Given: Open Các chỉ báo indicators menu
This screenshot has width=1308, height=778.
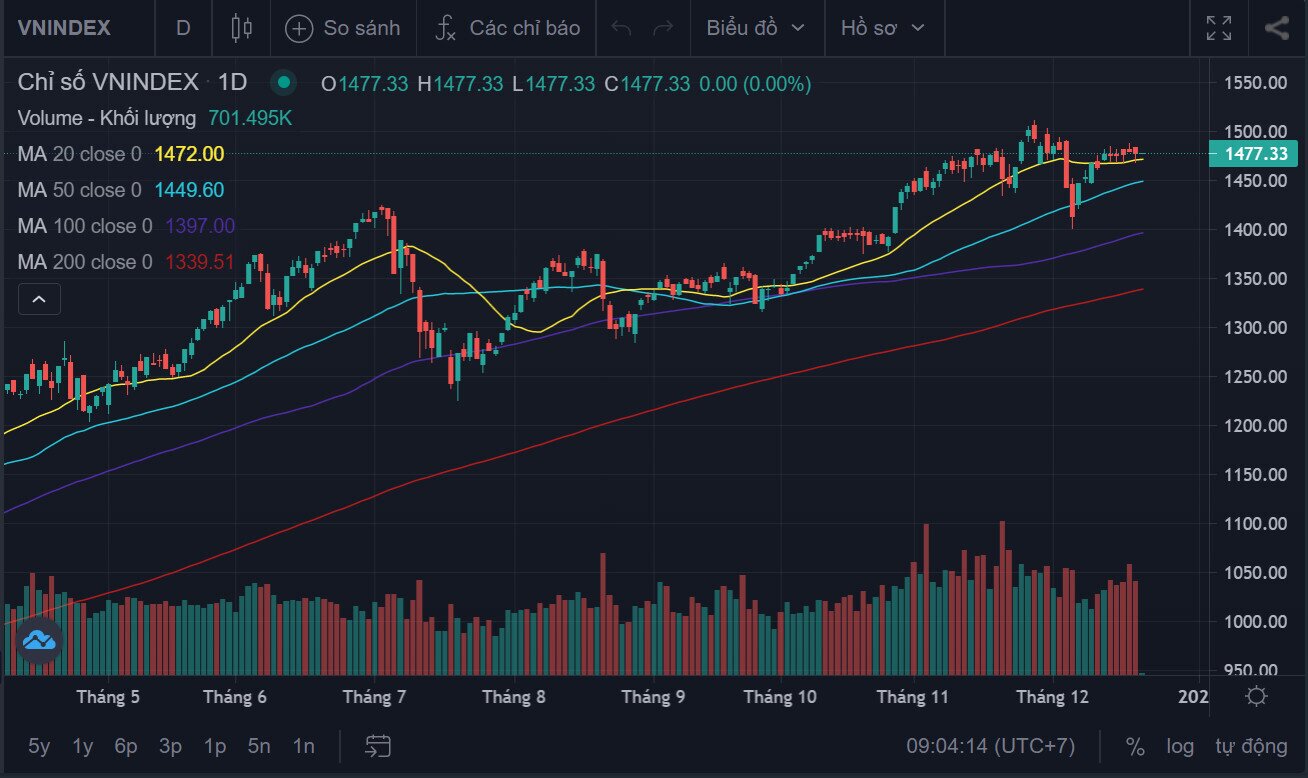Looking at the screenshot, I should 507,28.
